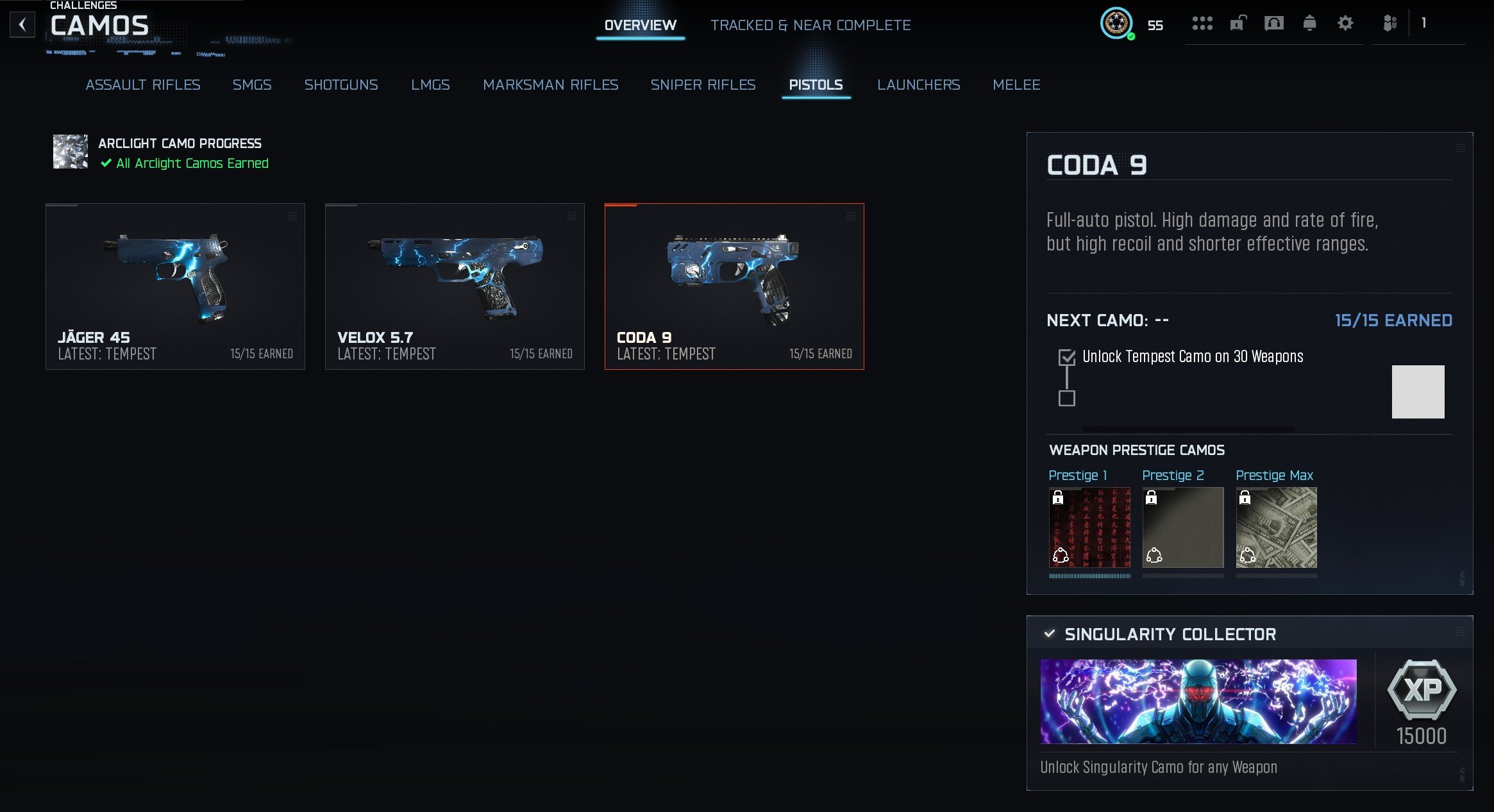Click the player rank emblem icon
The width and height of the screenshot is (1494, 812).
coord(1116,24)
